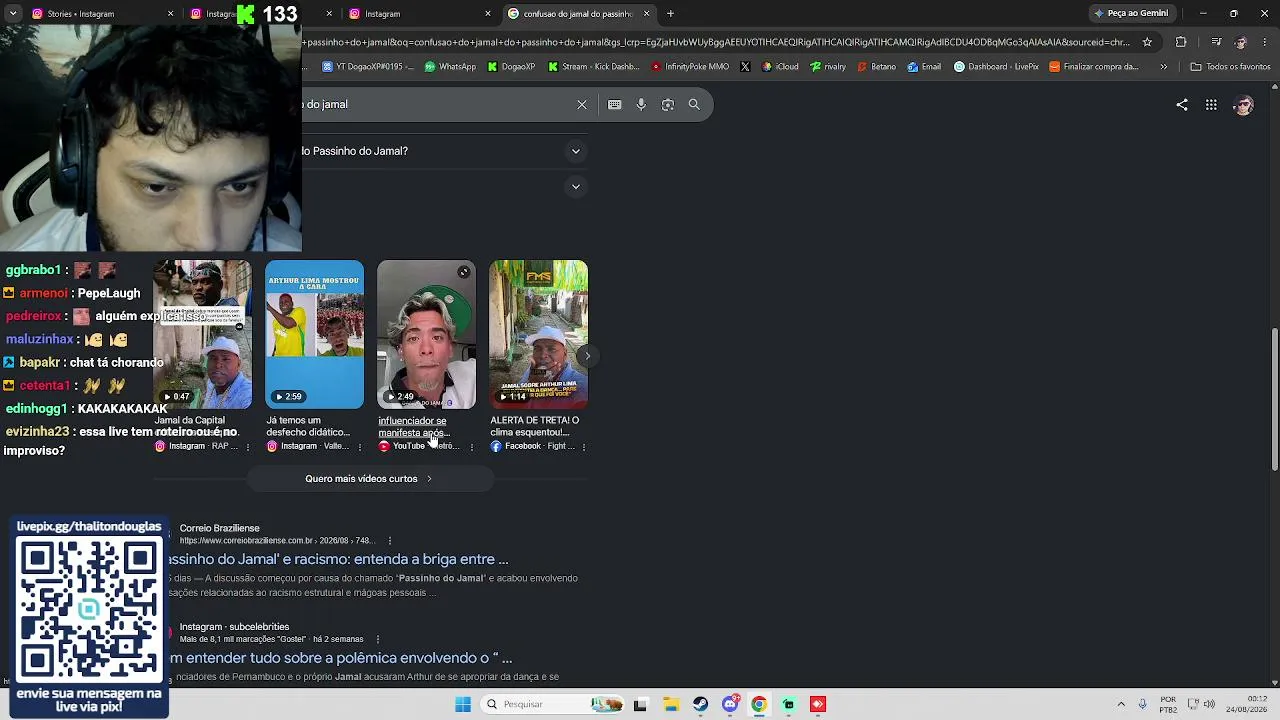This screenshot has height=720, width=1280.
Task: Show the next short videos with the arrow
Action: 588,355
